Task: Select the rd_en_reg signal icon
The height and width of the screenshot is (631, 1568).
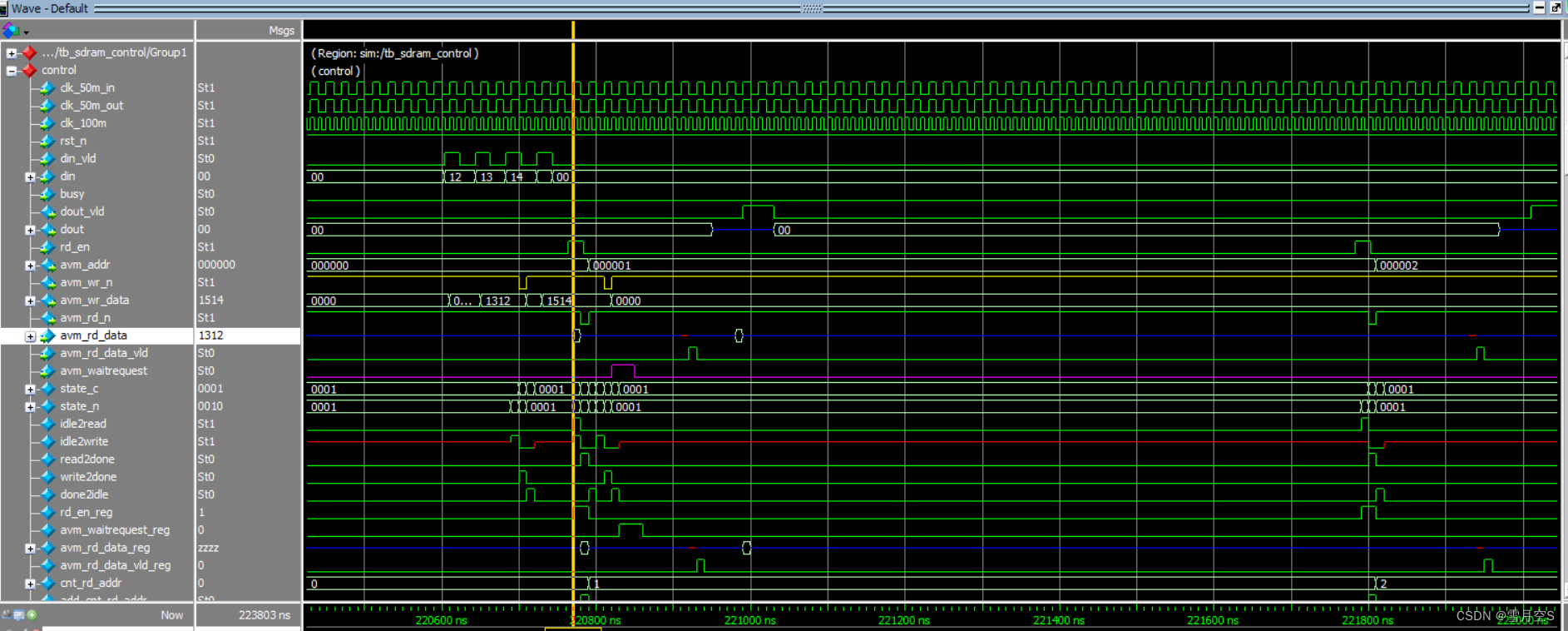Action: (47, 513)
